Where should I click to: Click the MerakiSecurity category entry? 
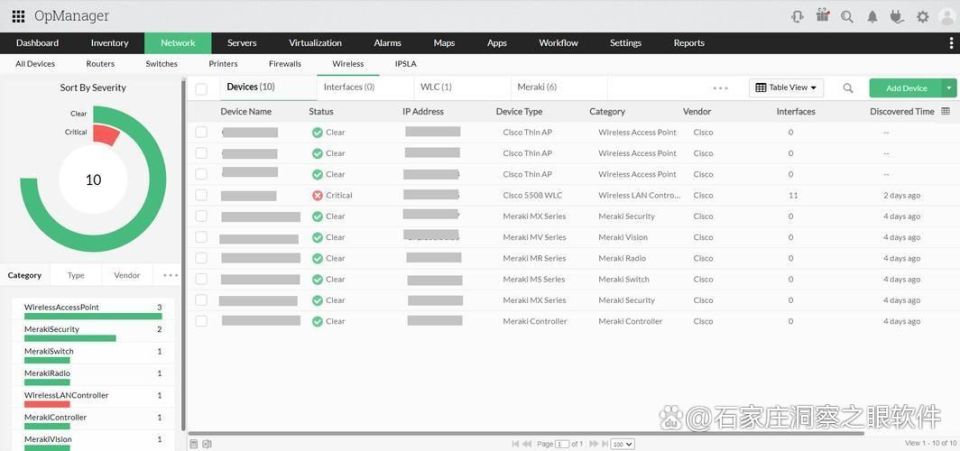tap(93, 332)
